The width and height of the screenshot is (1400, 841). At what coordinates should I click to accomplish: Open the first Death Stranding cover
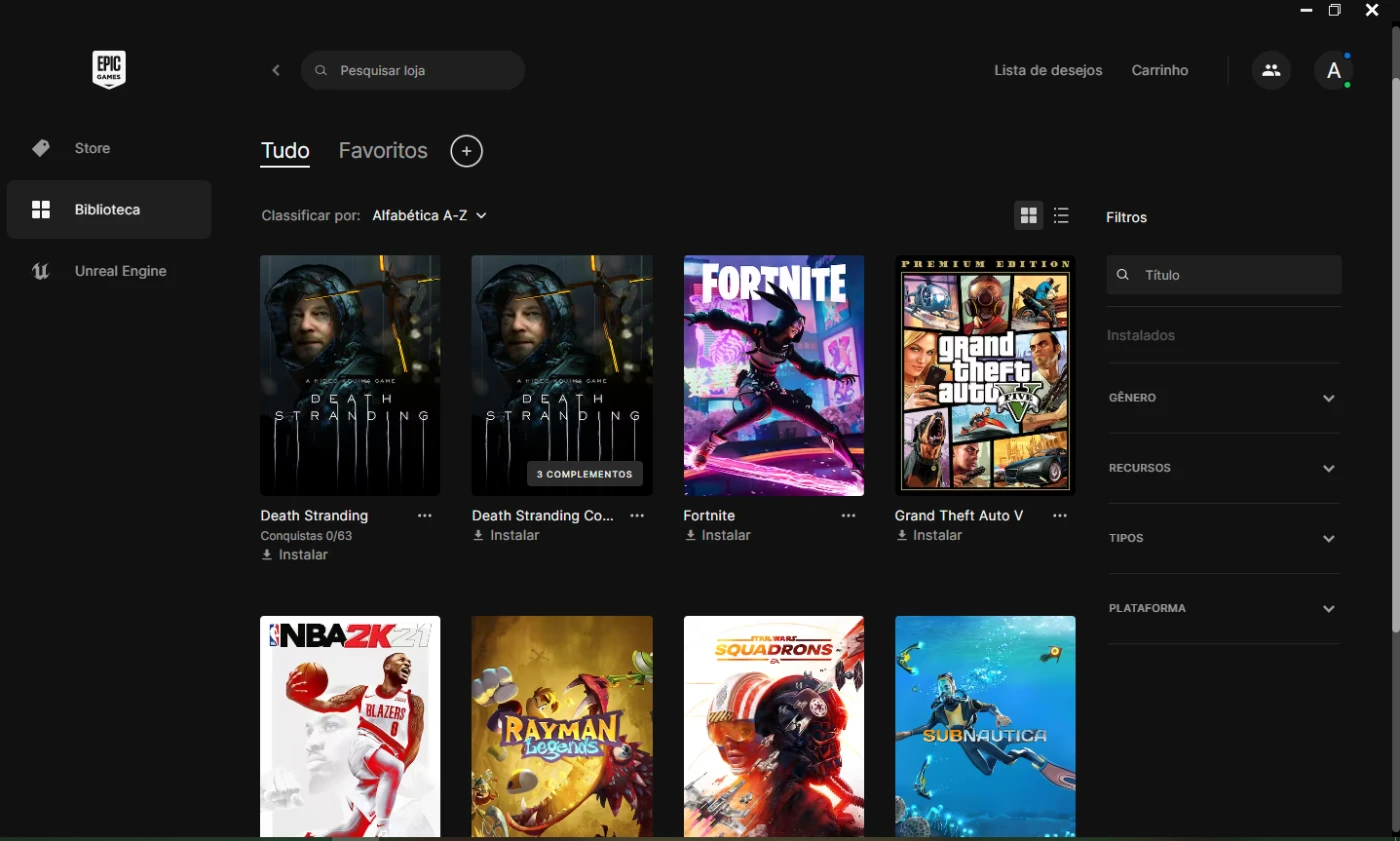[350, 375]
